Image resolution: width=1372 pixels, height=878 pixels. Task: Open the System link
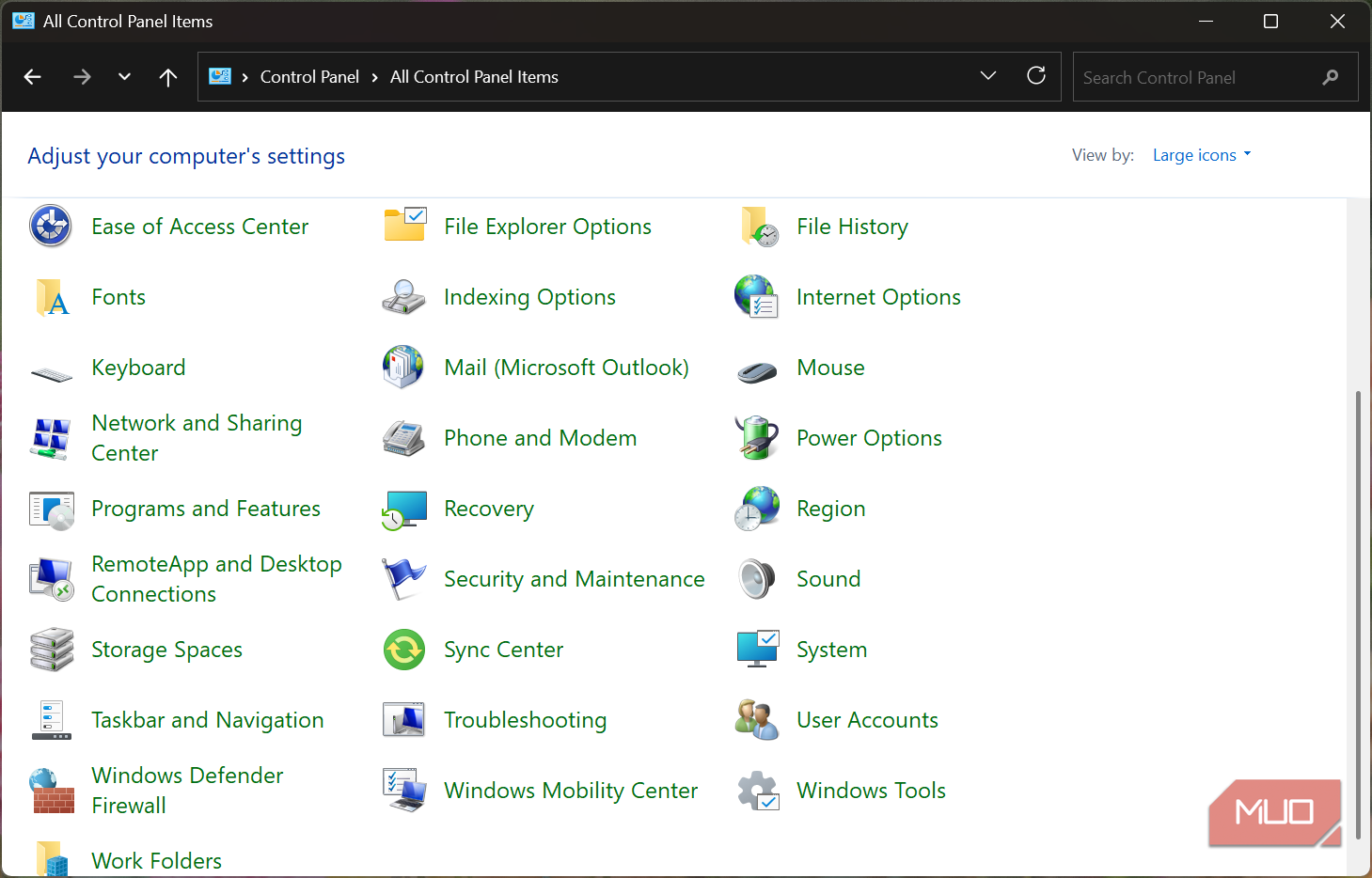coord(832,650)
